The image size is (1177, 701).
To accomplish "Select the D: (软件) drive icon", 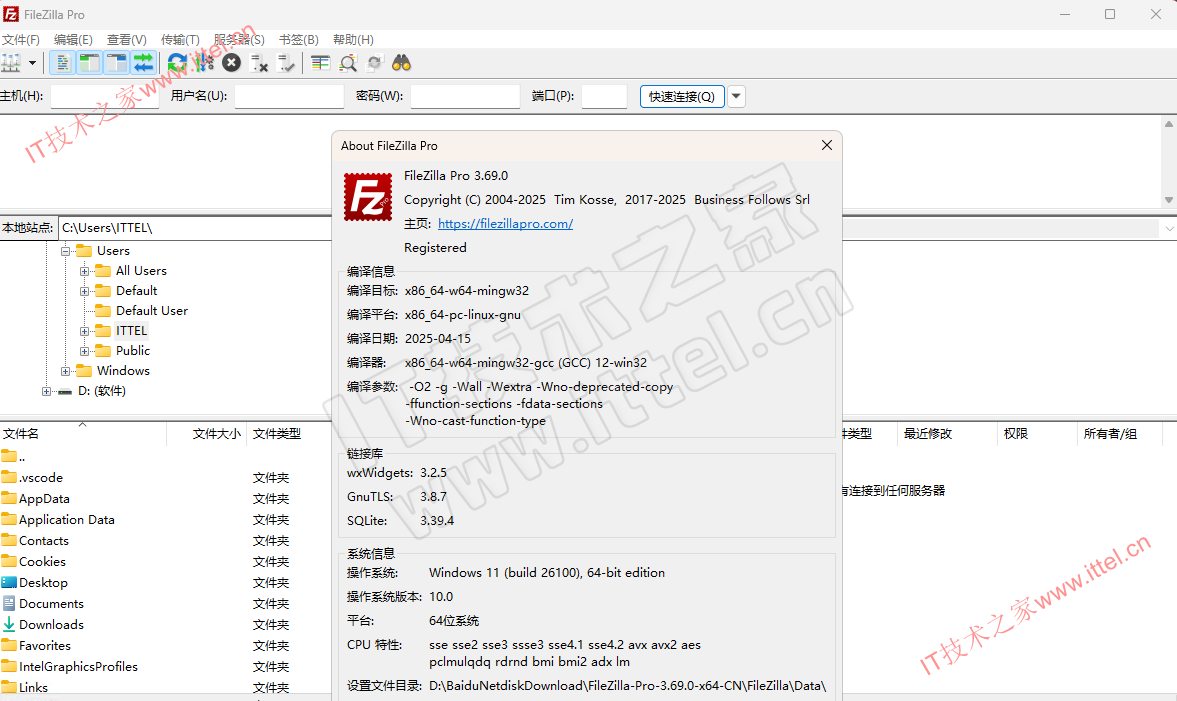I will [x=65, y=391].
